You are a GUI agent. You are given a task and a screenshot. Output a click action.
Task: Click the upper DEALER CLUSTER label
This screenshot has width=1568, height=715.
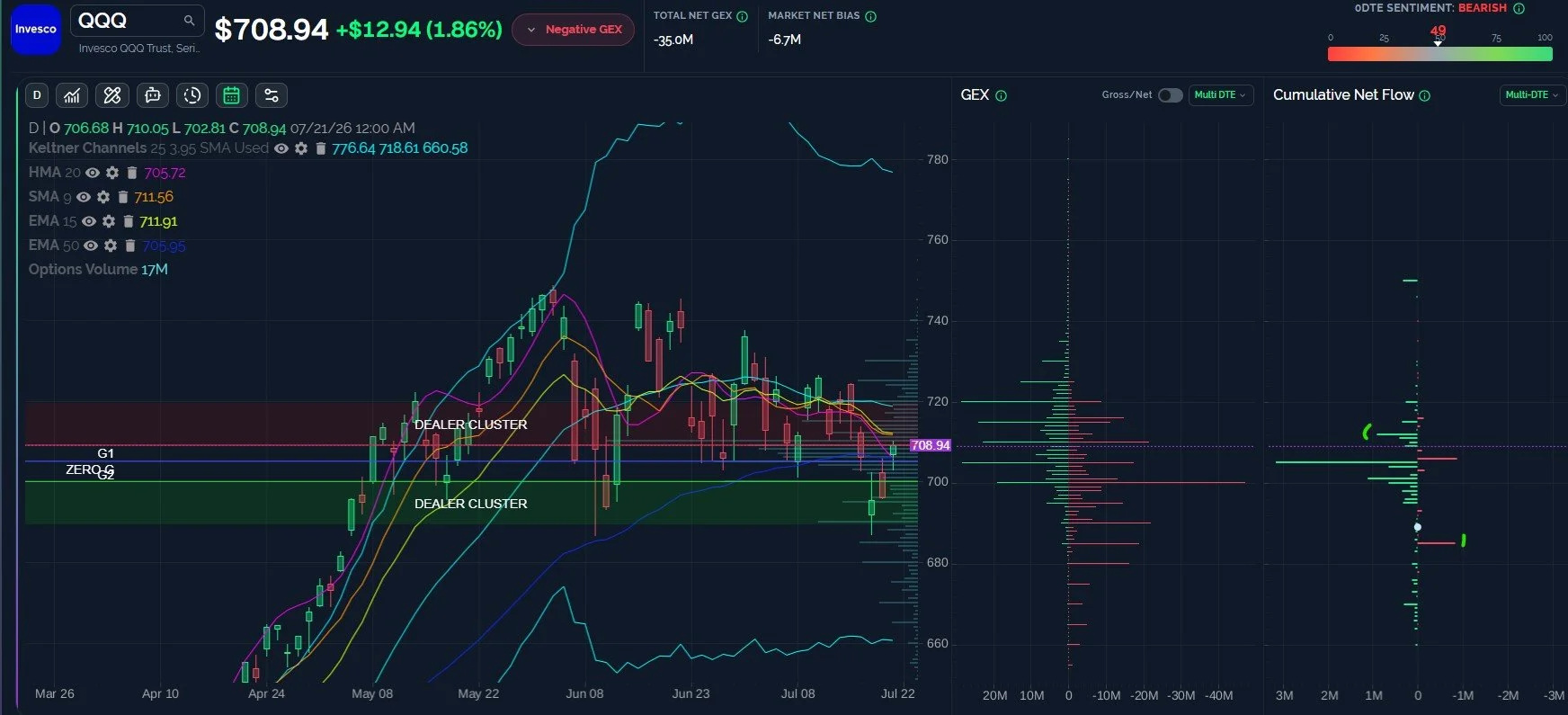471,425
